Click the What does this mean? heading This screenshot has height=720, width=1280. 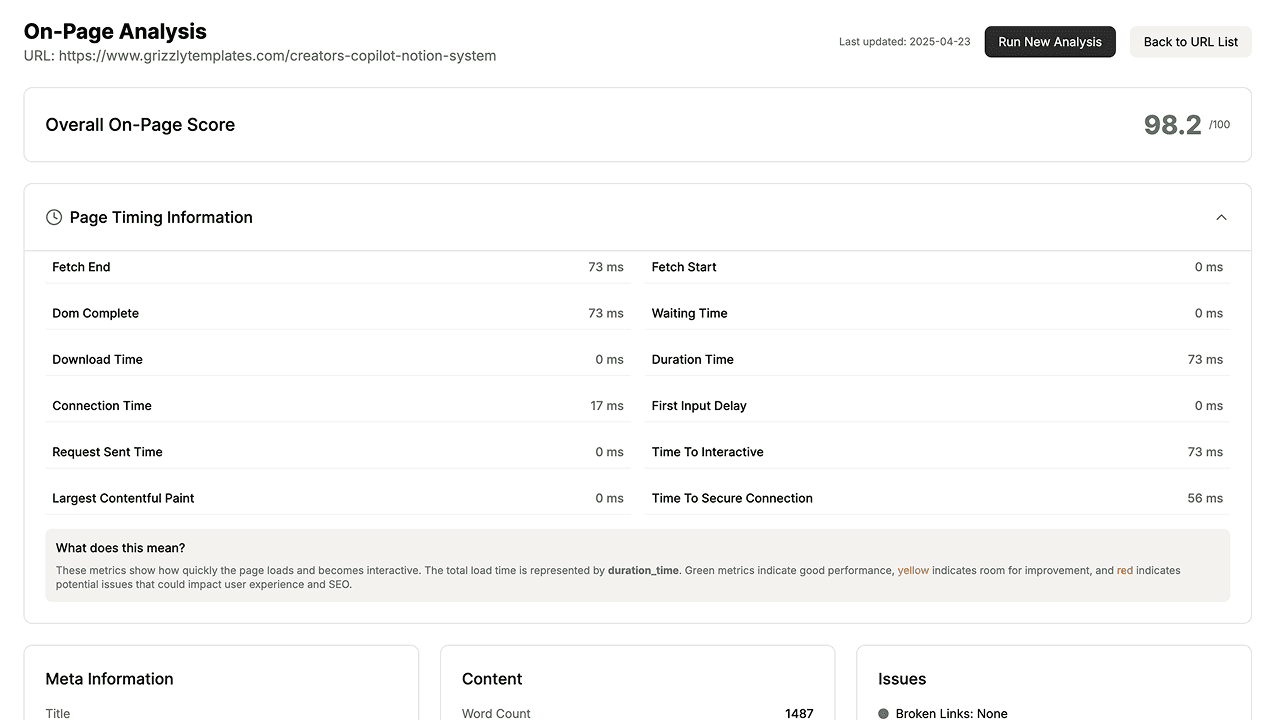(x=120, y=548)
